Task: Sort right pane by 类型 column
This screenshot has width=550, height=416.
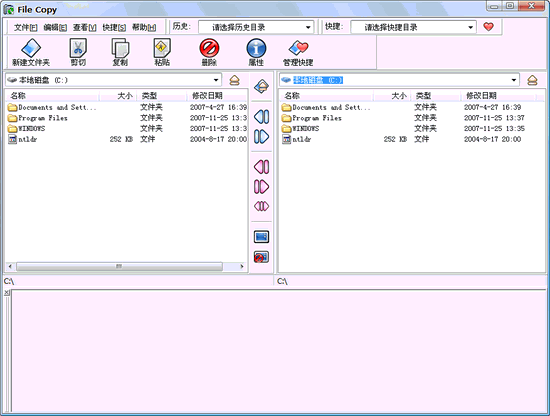Action: 436,95
